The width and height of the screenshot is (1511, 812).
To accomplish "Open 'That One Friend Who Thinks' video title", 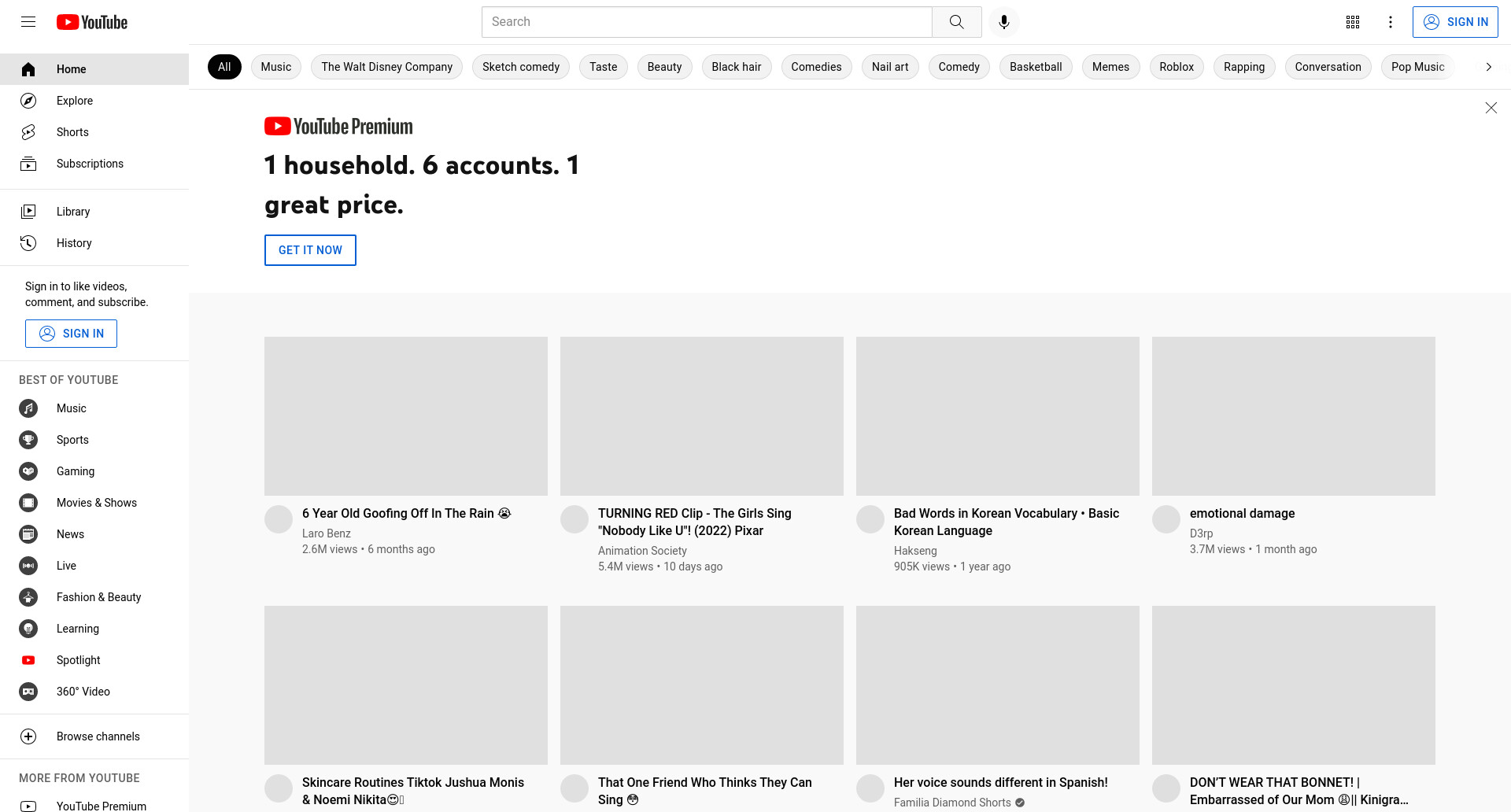I will [x=705, y=791].
